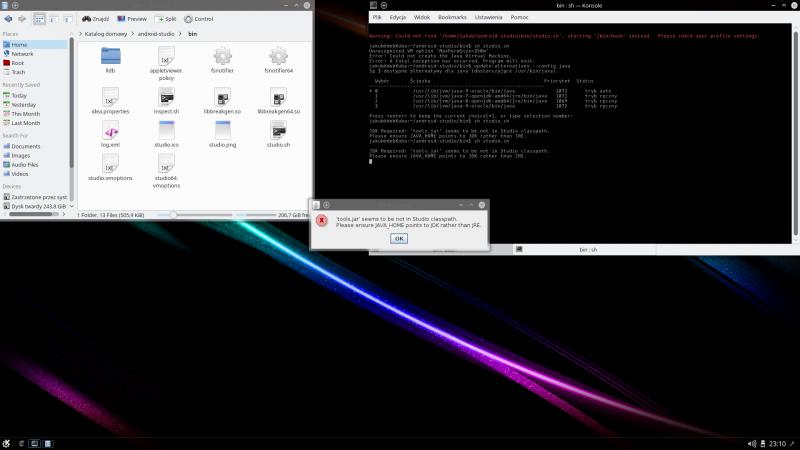Image resolution: width=800 pixels, height=450 pixels.
Task: Open the Bookmarks menu in Konsole
Action: (x=452, y=17)
